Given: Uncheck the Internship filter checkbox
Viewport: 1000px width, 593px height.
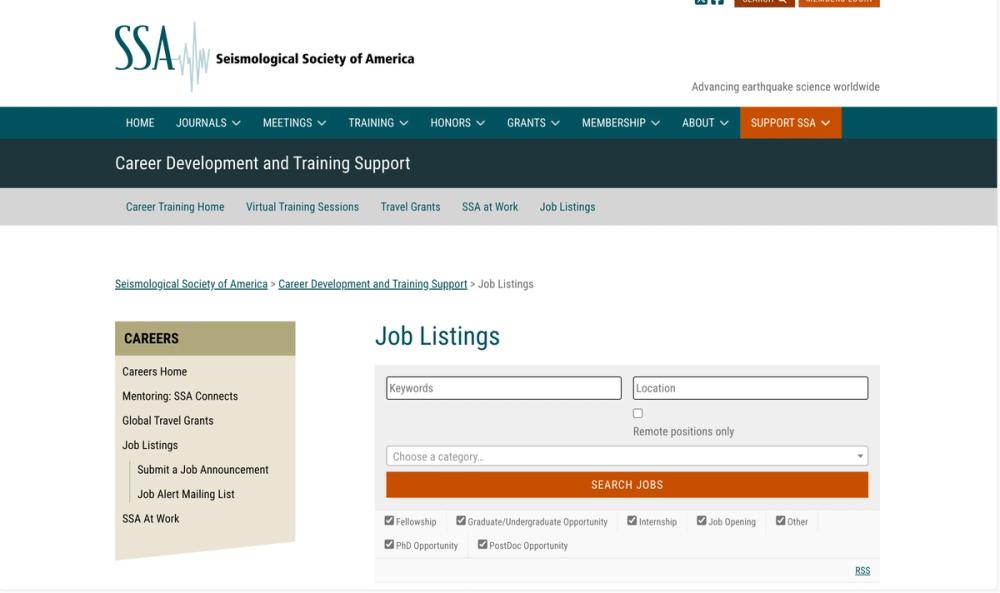Looking at the screenshot, I should pos(632,520).
